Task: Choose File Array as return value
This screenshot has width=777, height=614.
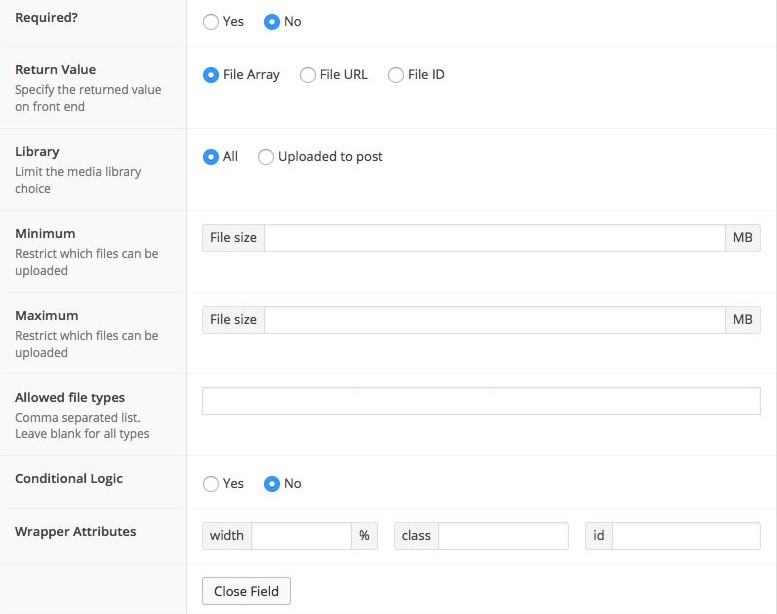Action: pyautogui.click(x=211, y=75)
